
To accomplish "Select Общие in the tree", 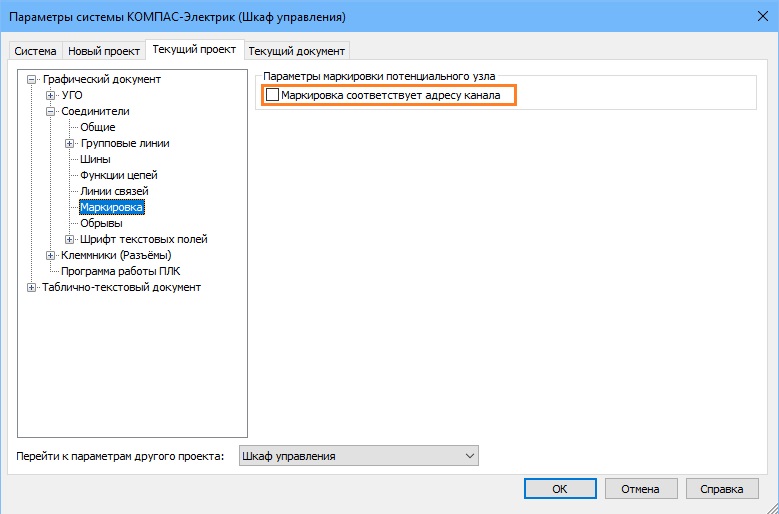I will pyautogui.click(x=97, y=128).
